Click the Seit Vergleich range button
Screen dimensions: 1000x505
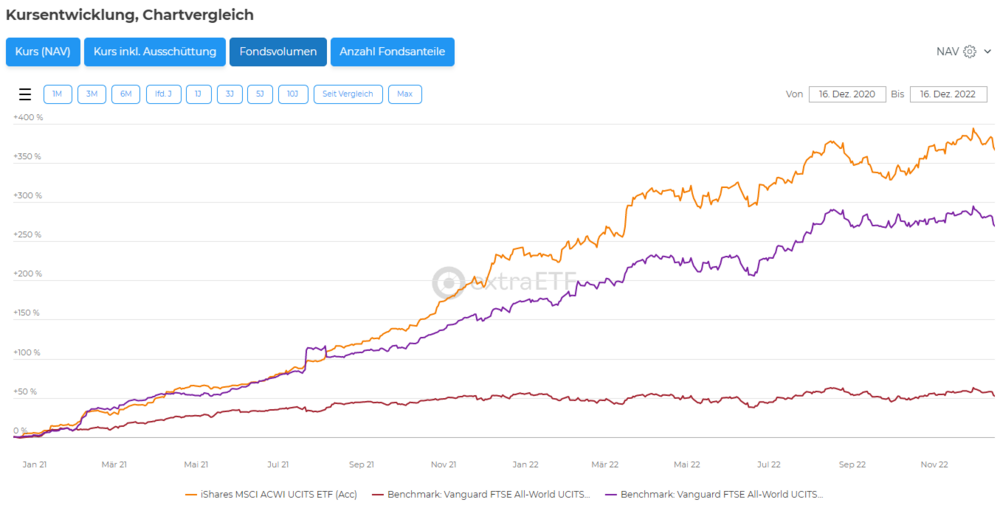pos(347,94)
